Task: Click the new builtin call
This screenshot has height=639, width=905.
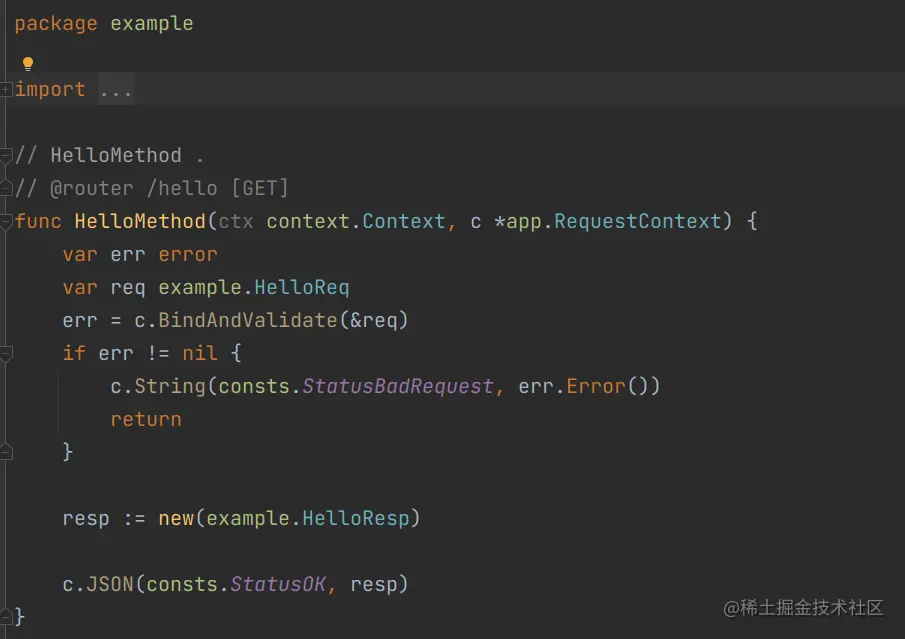Action: coord(176,518)
